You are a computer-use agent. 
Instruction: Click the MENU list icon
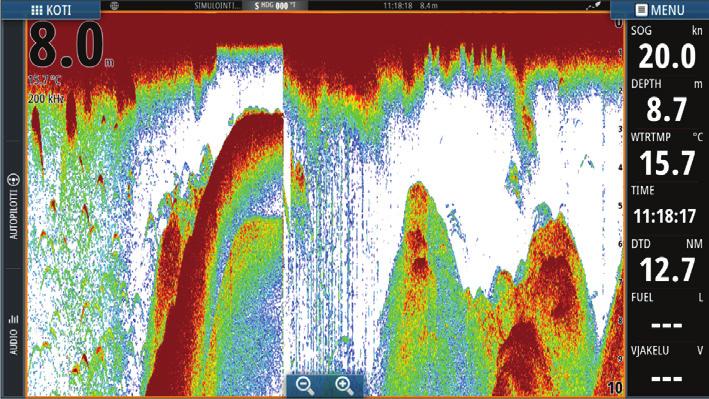pyautogui.click(x=641, y=10)
